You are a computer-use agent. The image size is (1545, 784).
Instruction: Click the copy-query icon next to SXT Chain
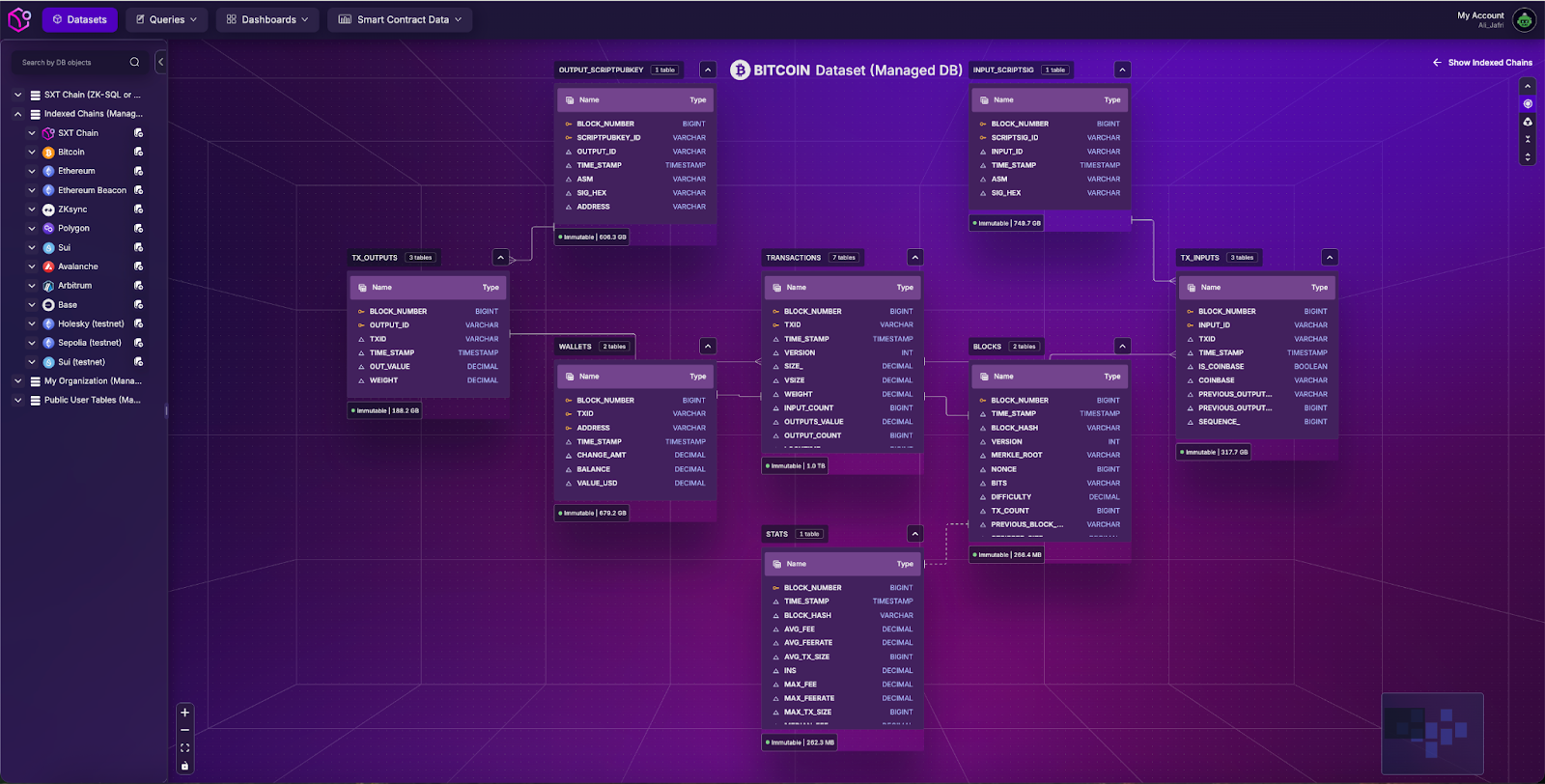(x=138, y=133)
